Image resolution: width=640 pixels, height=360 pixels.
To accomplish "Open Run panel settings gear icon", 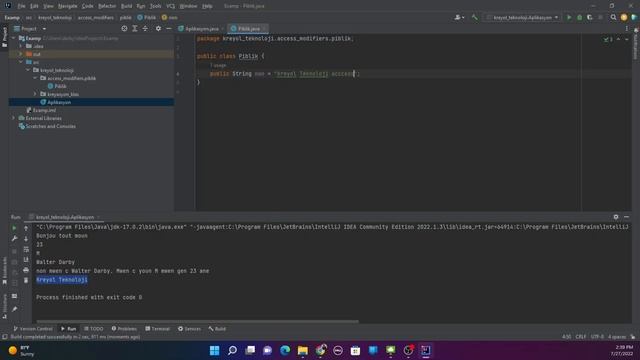I will 616,217.
